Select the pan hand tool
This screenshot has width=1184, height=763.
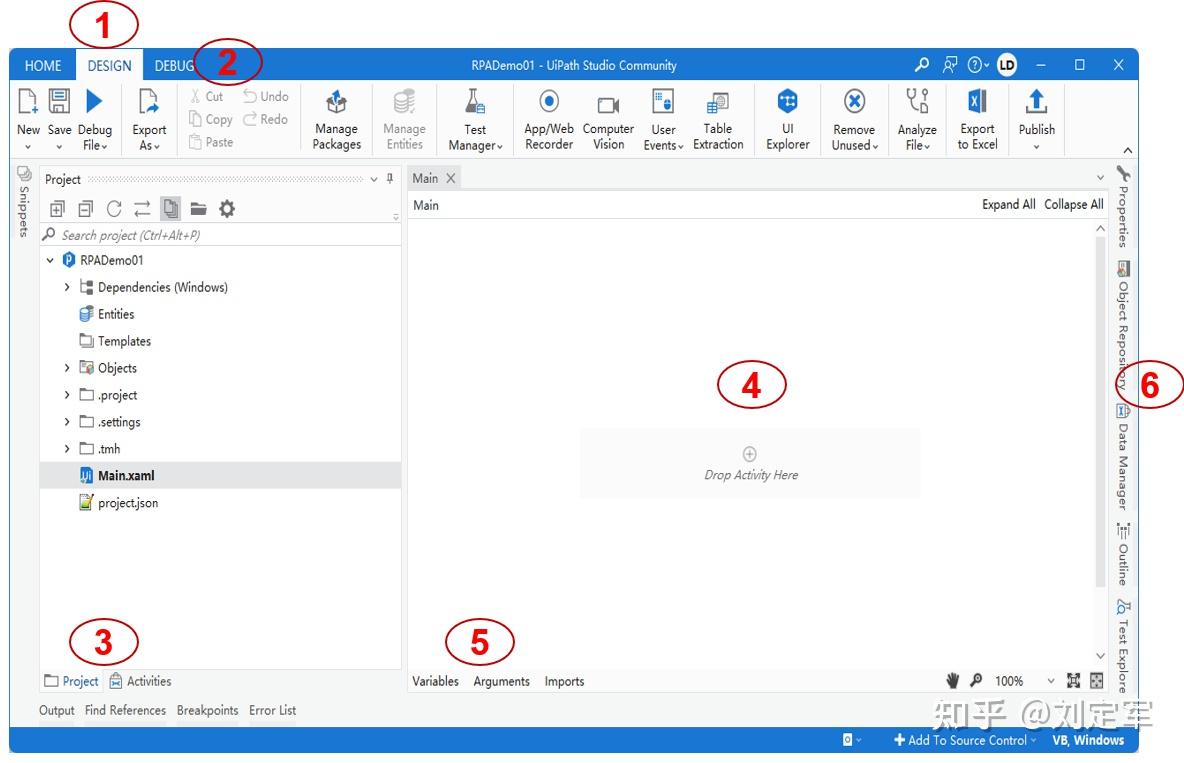[x=952, y=681]
